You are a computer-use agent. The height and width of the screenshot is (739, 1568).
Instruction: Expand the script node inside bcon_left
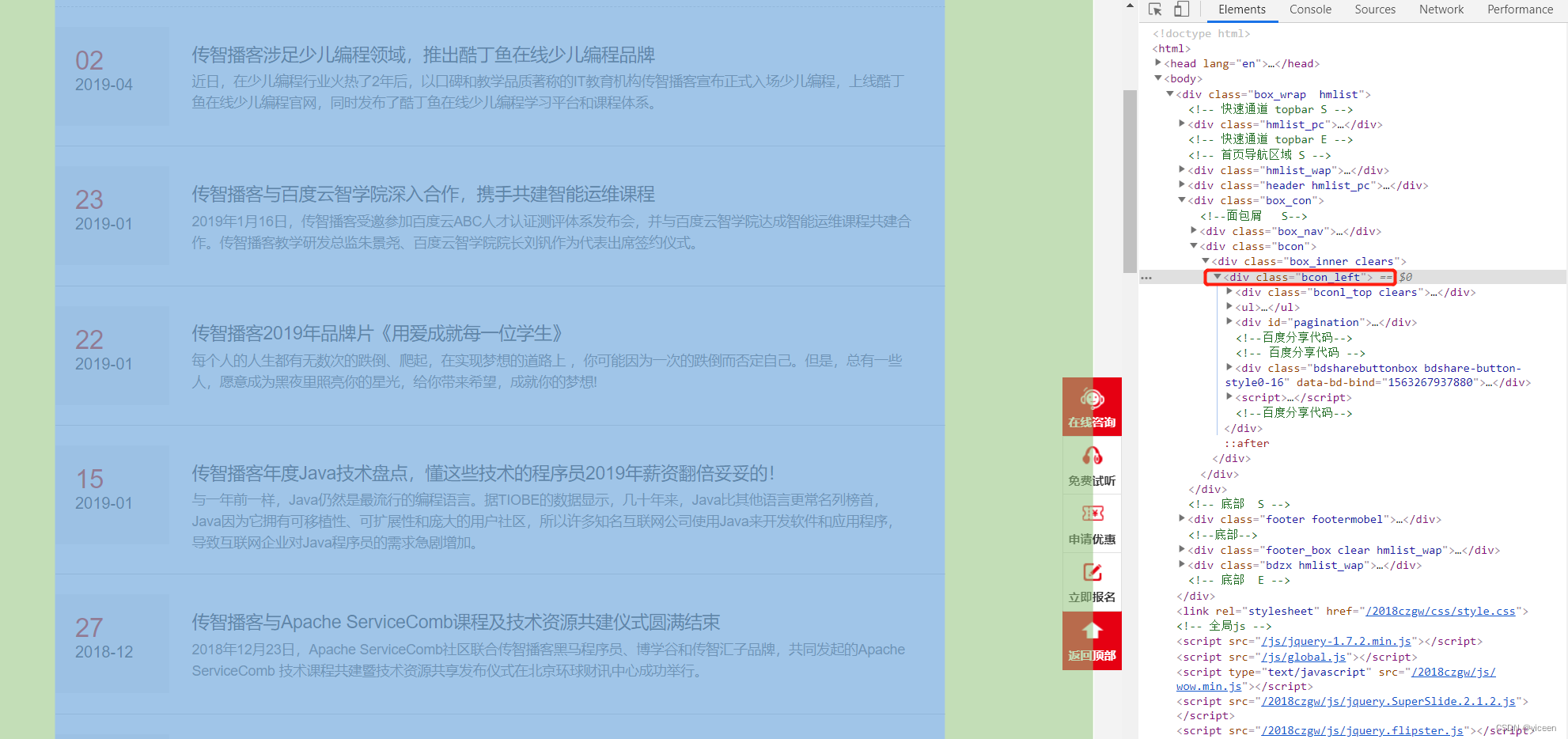click(x=1229, y=397)
